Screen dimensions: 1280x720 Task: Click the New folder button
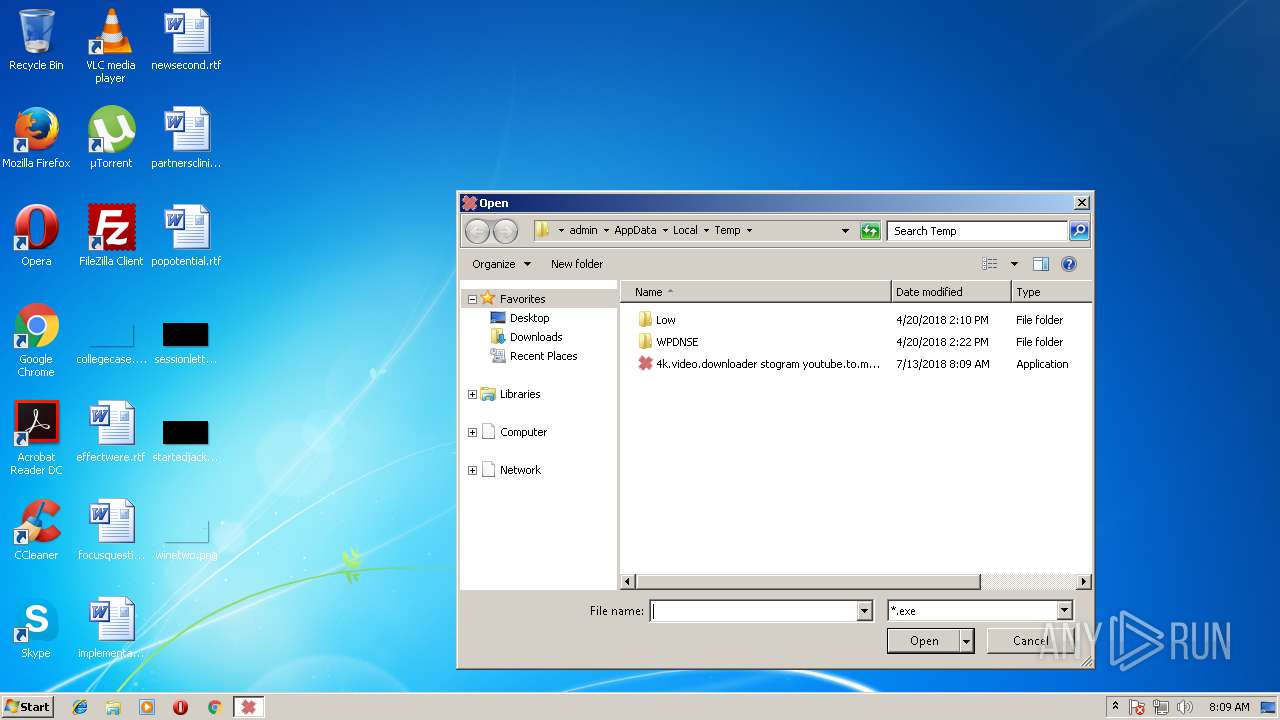[x=577, y=264]
